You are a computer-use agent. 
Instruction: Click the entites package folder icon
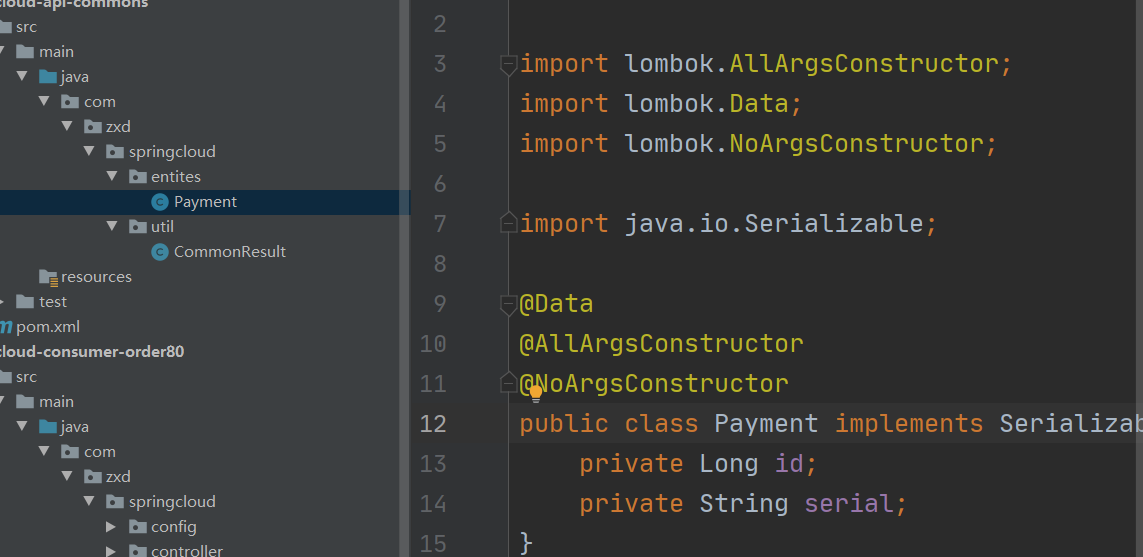point(138,176)
